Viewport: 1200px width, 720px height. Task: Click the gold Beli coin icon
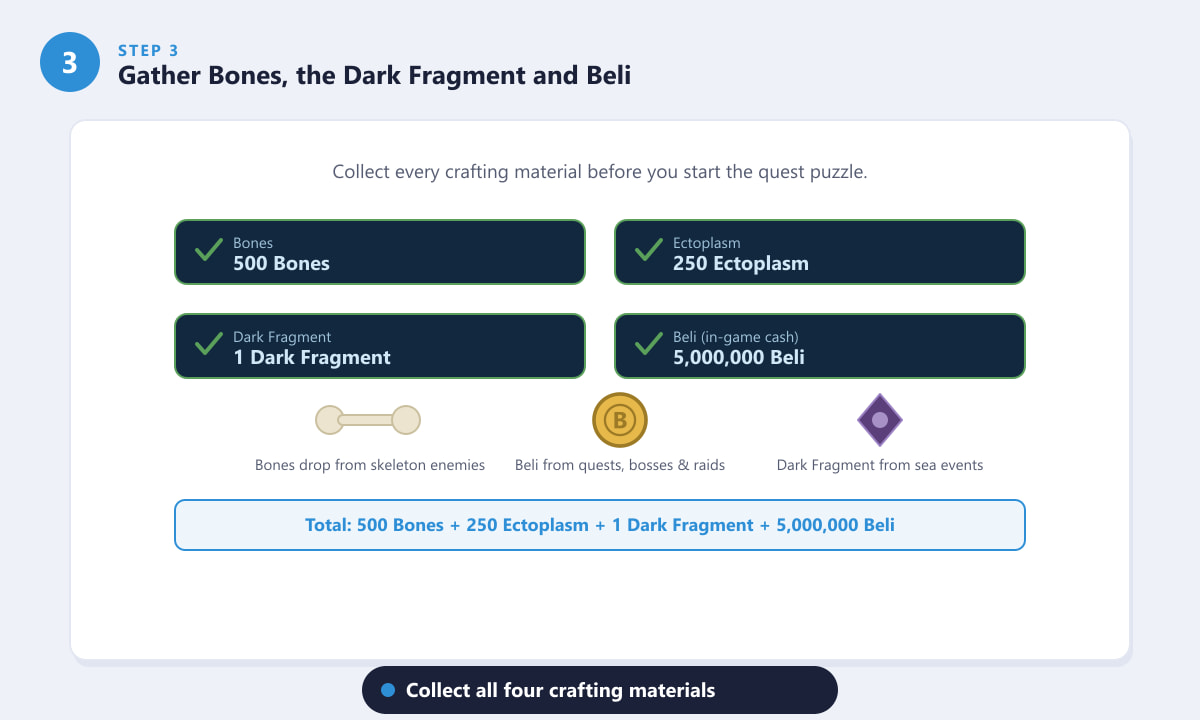[x=620, y=420]
